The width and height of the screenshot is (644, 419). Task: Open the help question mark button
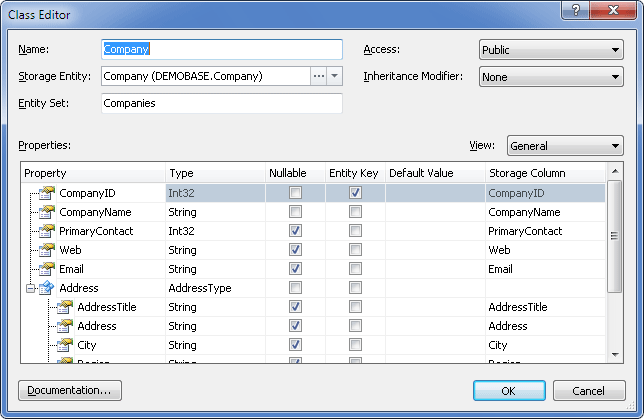click(576, 10)
